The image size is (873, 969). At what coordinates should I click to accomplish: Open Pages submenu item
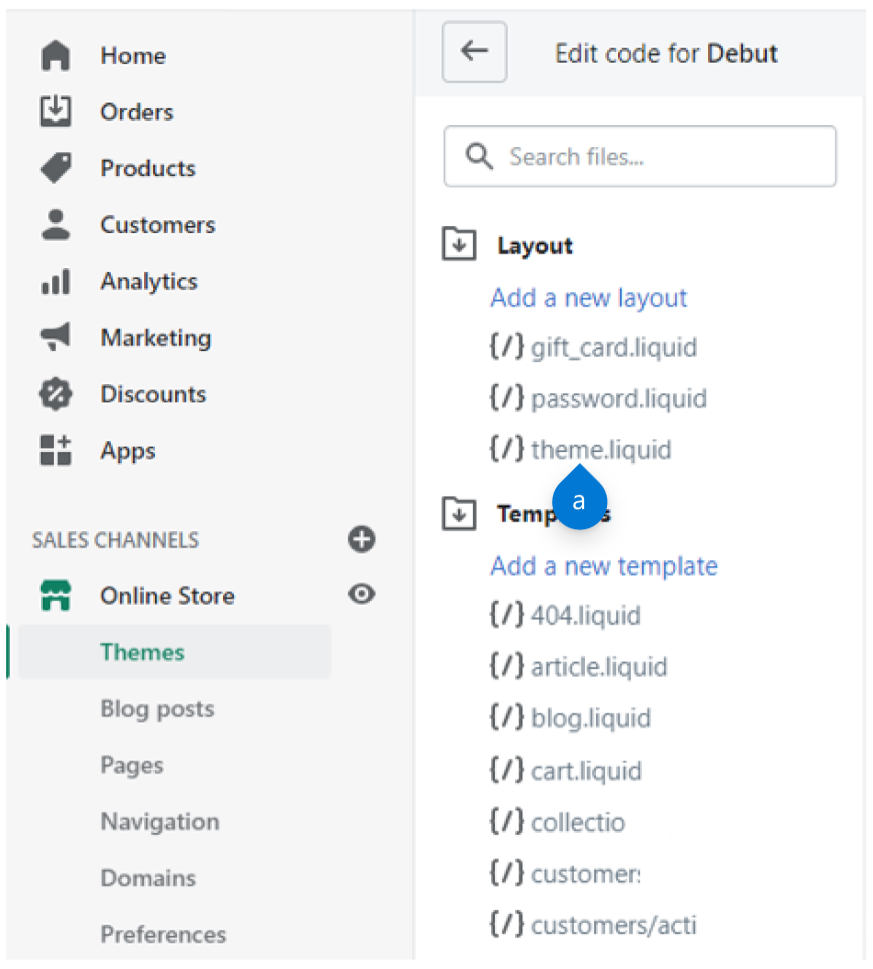tap(132, 766)
